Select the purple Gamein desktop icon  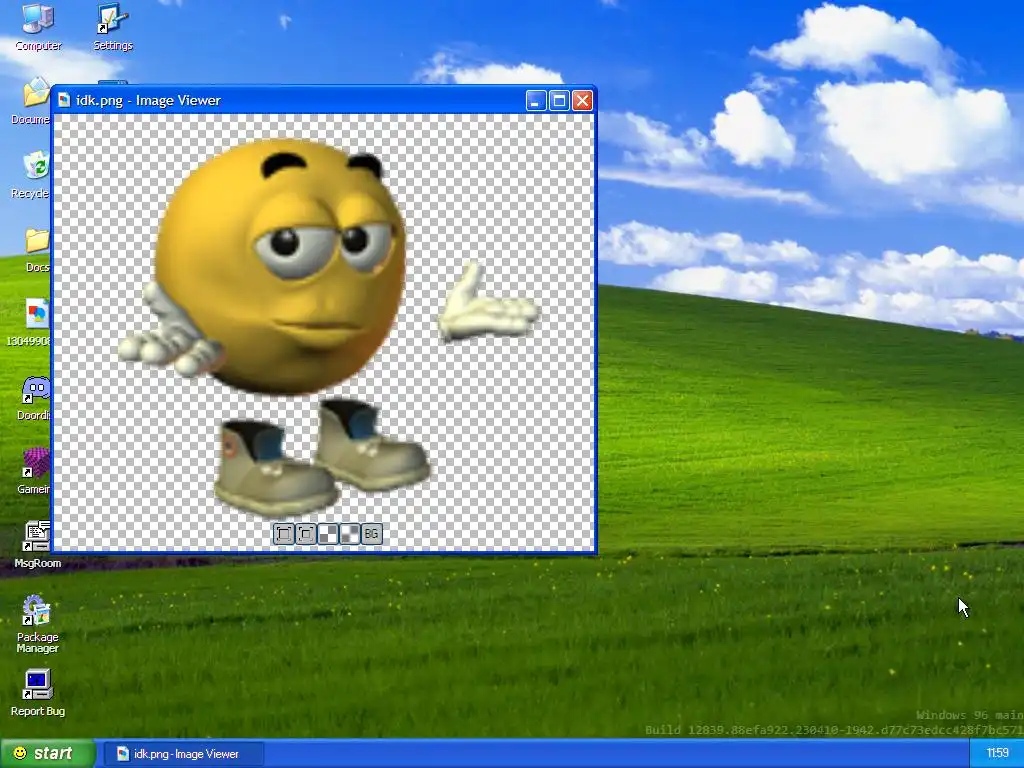(34, 472)
